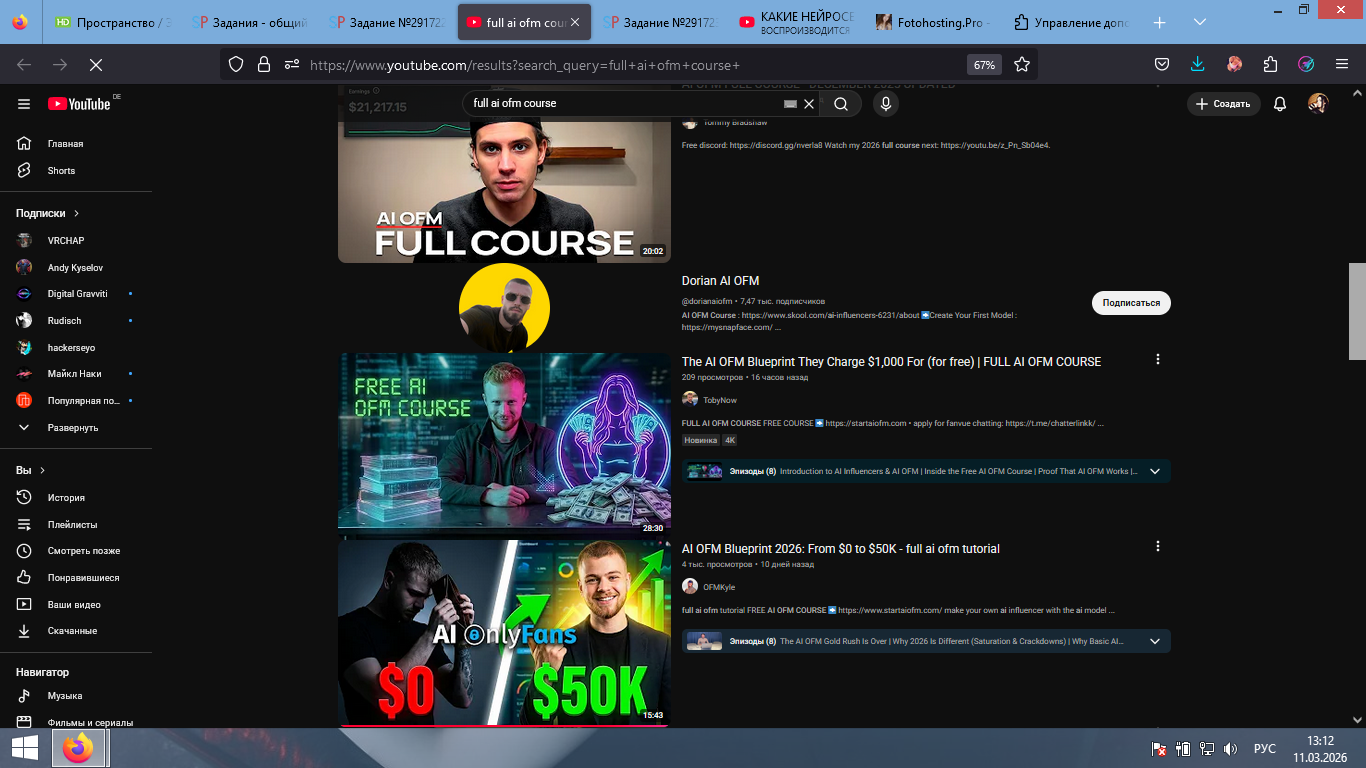Switch to the Пространство tab
Viewport: 1366px width, 768px height.
112,22
